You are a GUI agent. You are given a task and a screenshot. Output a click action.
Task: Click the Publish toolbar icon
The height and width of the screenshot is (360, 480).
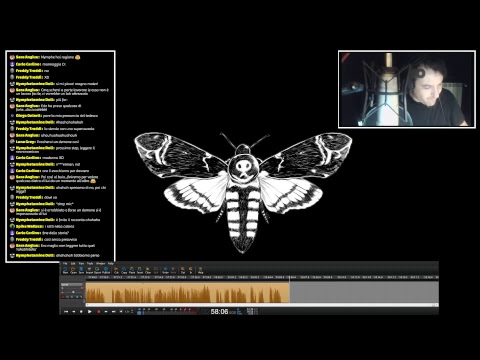pyautogui.click(x=106, y=270)
